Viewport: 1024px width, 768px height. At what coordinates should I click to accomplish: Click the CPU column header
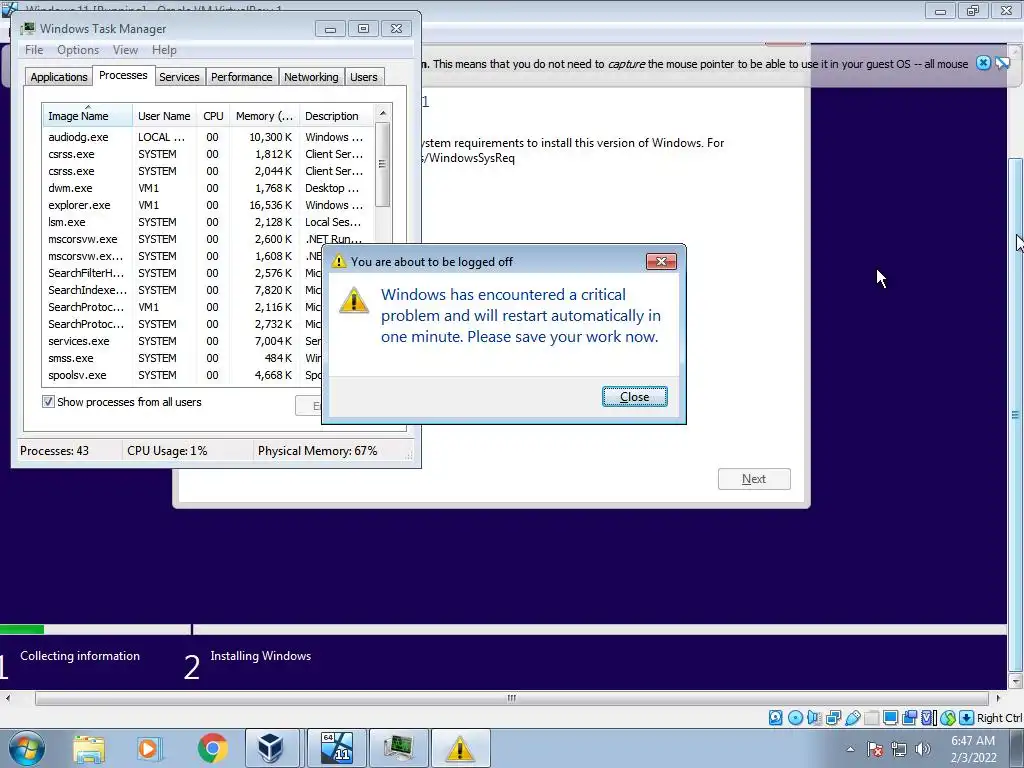pyautogui.click(x=213, y=116)
